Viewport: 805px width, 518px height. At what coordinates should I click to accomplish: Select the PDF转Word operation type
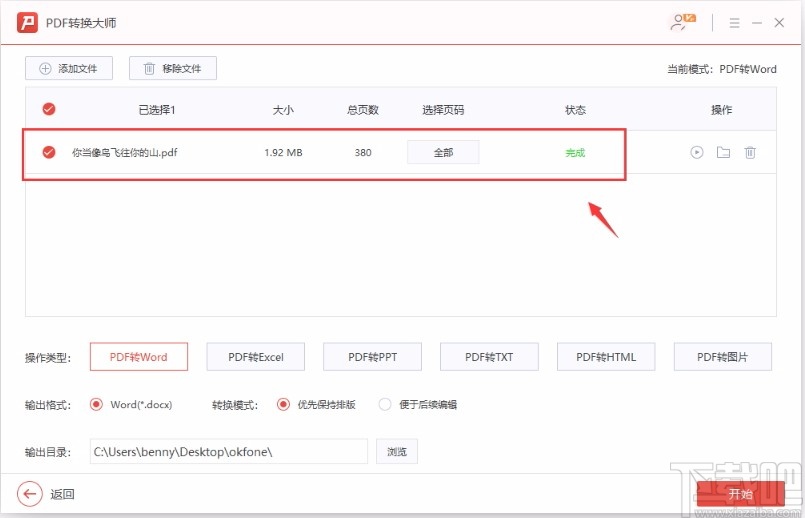139,357
